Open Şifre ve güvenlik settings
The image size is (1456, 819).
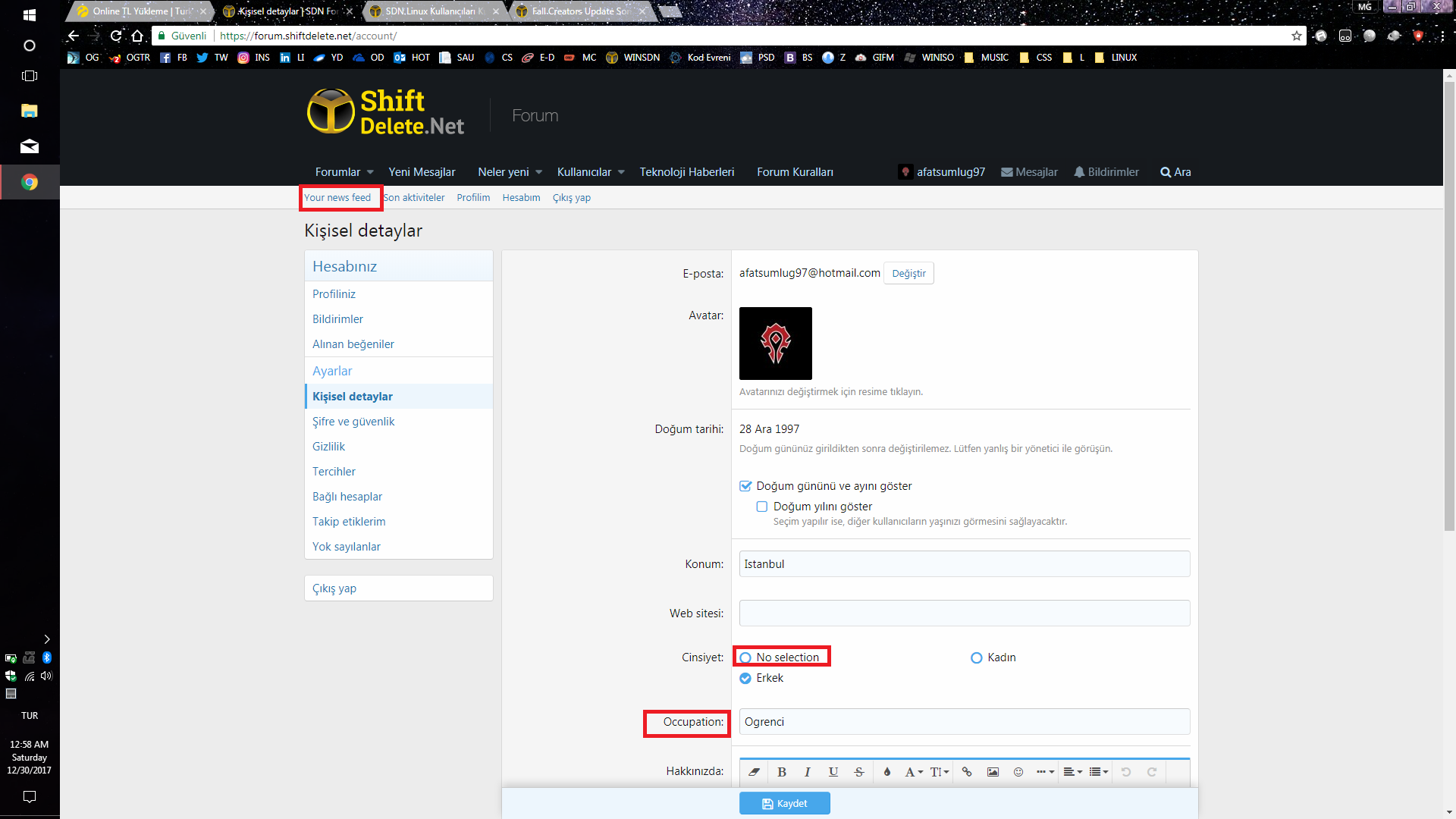tap(353, 422)
